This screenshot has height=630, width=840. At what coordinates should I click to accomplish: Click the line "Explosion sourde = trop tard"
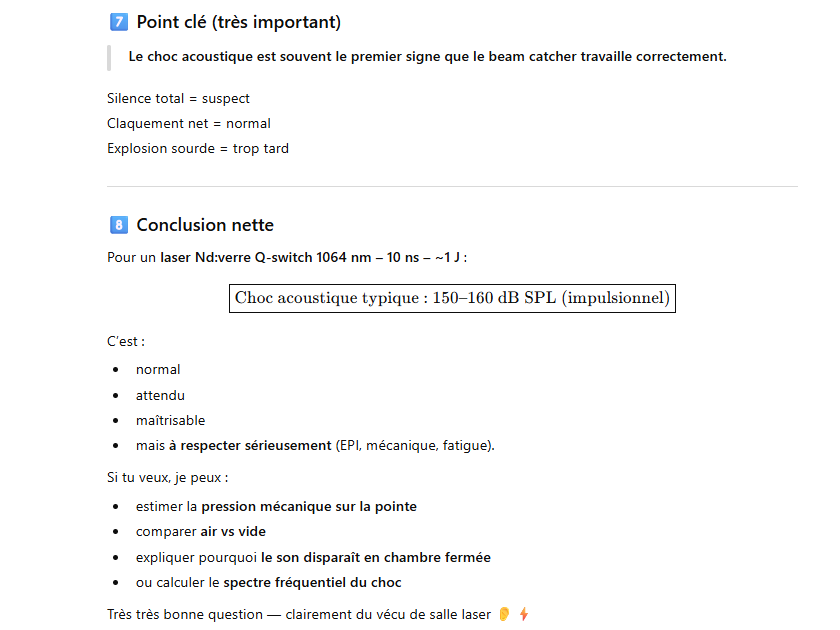(x=197, y=149)
